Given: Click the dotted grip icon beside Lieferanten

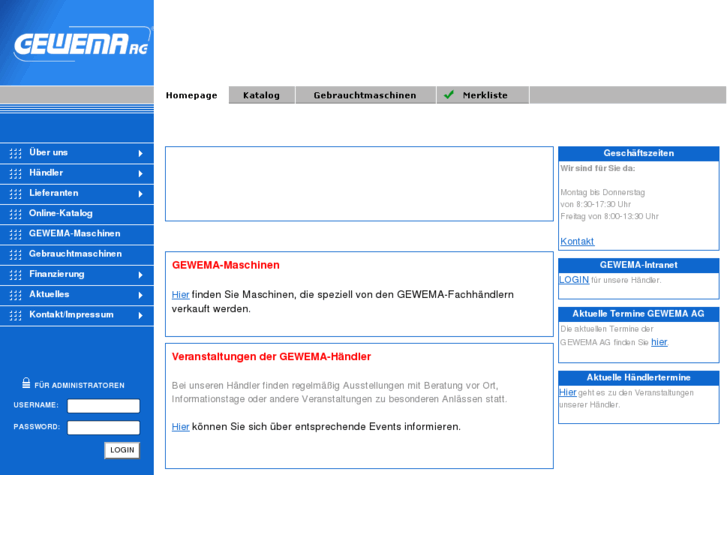Looking at the screenshot, I should coord(15,194).
